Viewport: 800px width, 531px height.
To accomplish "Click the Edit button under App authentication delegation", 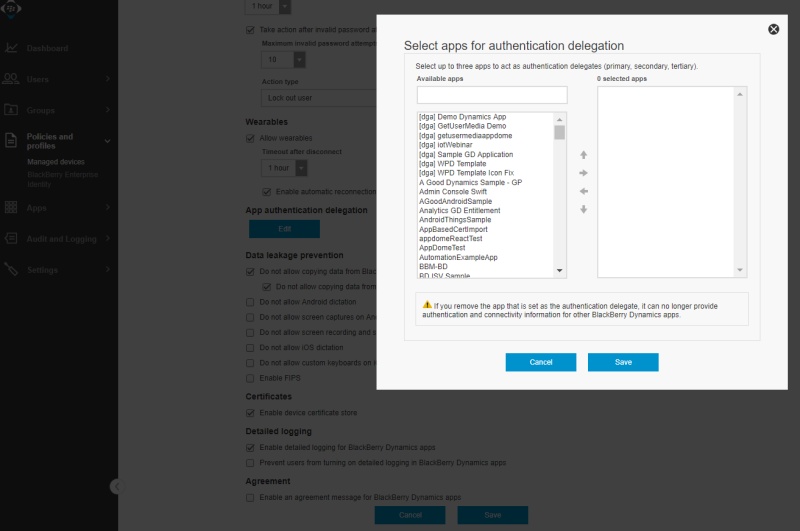I will (284, 229).
